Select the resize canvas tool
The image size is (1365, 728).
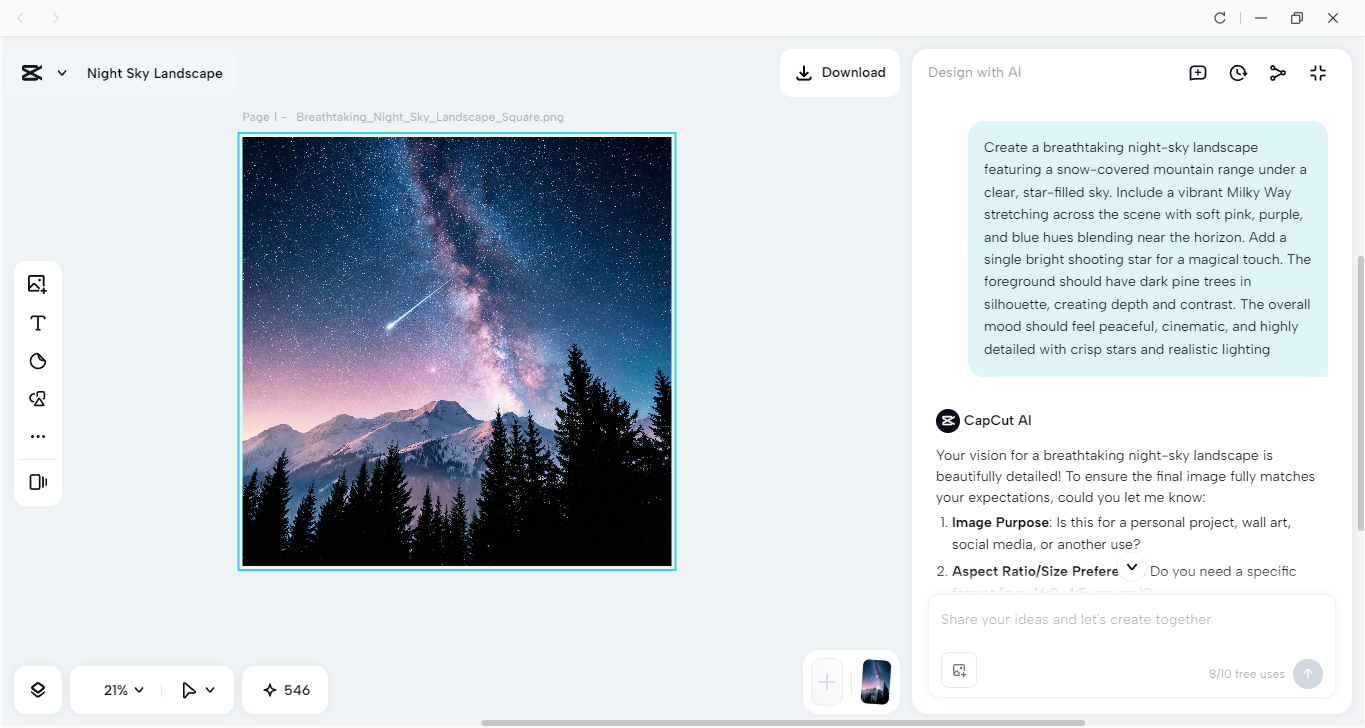[x=37, y=481]
